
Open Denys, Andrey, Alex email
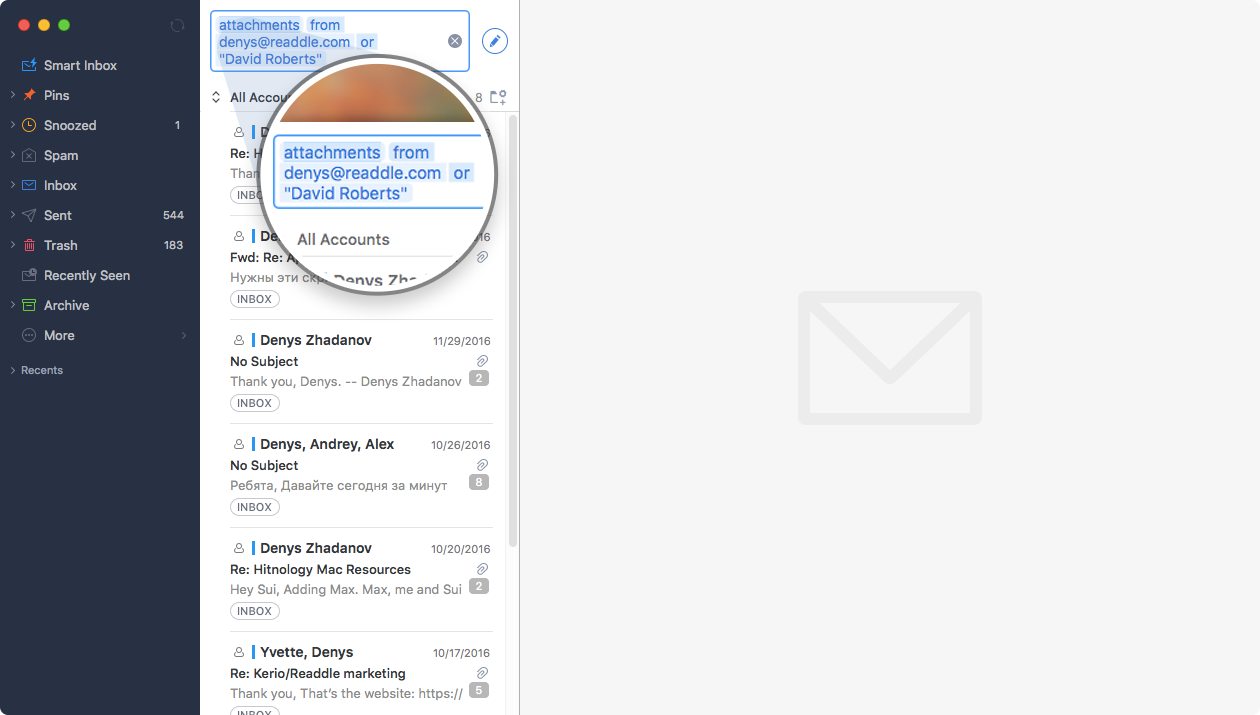(x=361, y=475)
